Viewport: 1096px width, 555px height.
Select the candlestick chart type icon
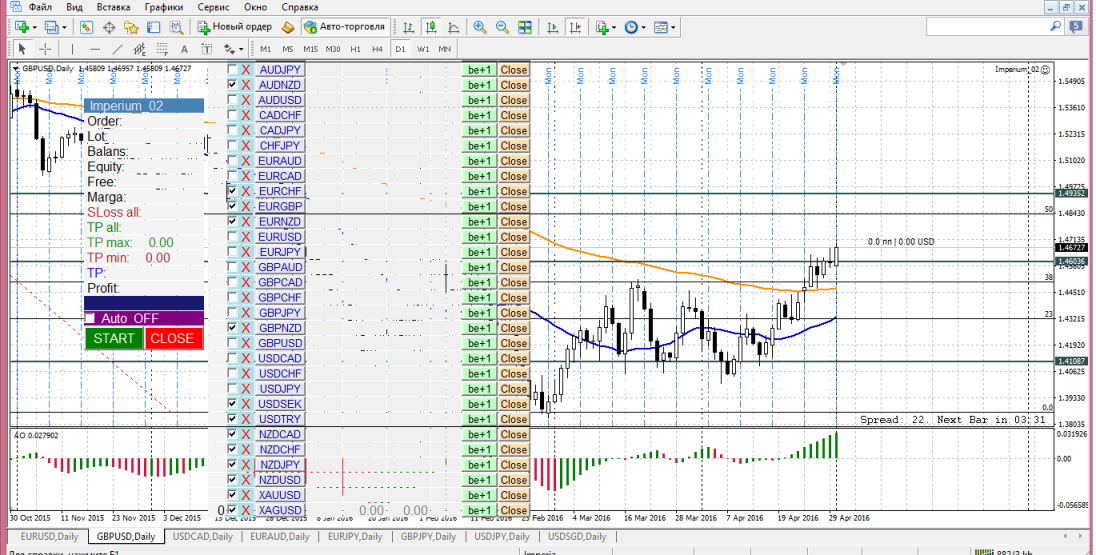click(431, 27)
